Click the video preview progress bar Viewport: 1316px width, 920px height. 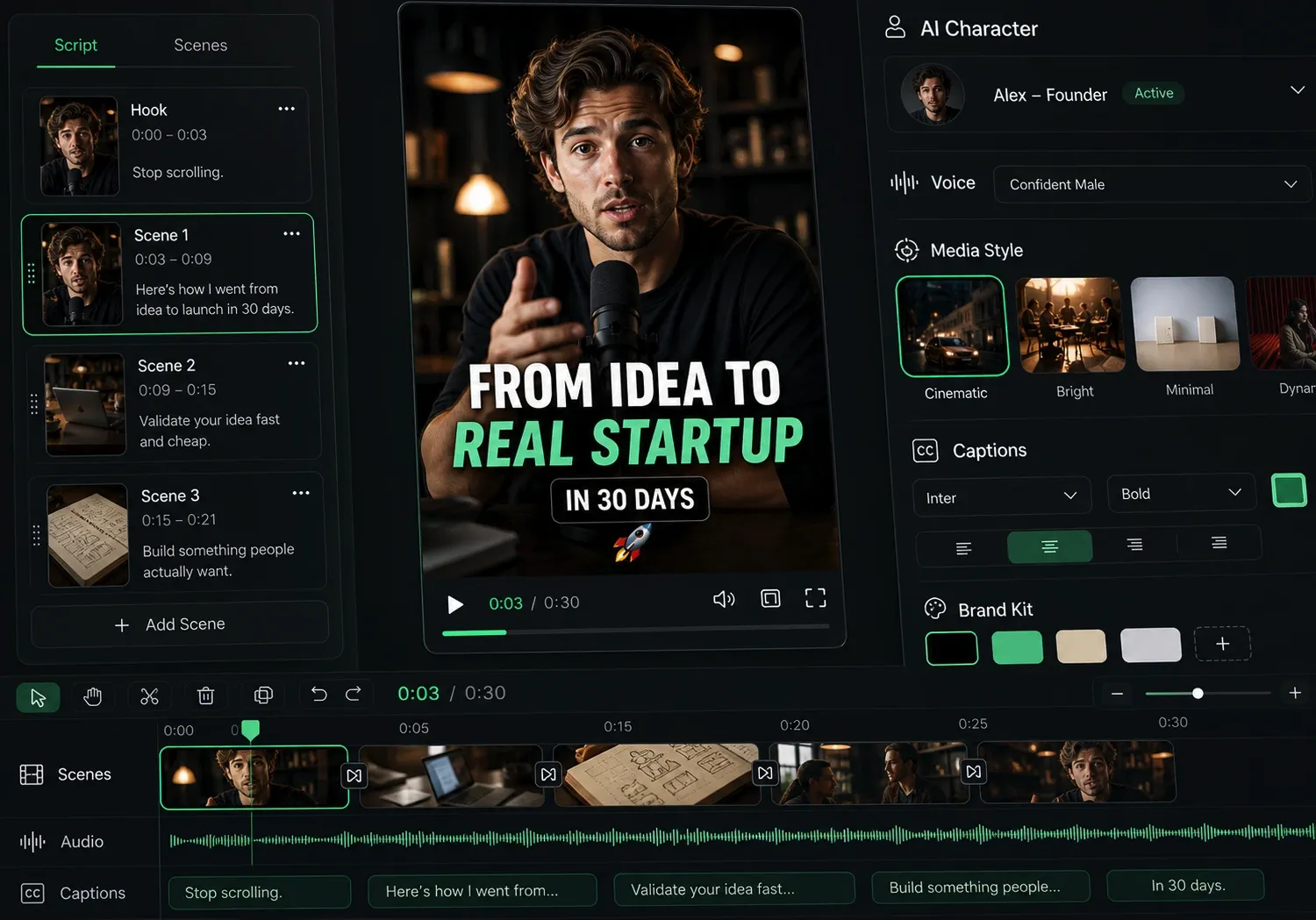click(635, 630)
